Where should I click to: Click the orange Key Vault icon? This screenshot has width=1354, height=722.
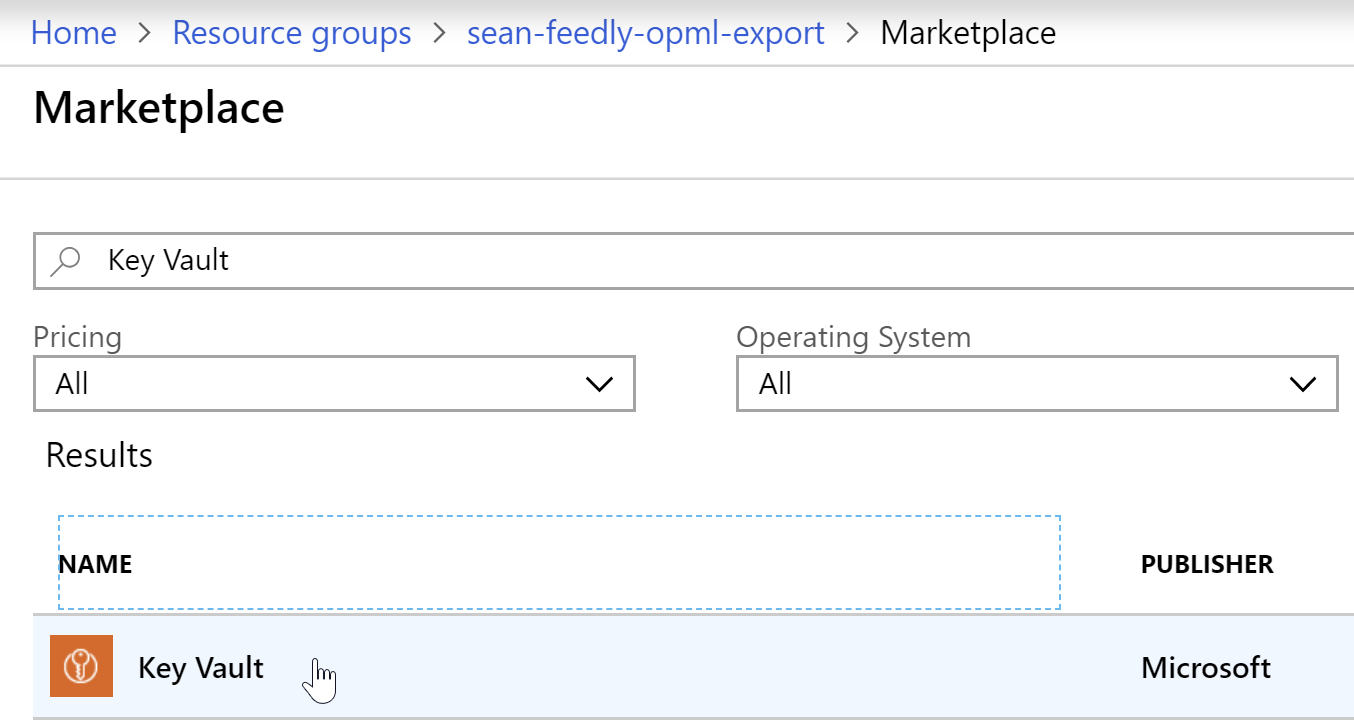point(81,667)
